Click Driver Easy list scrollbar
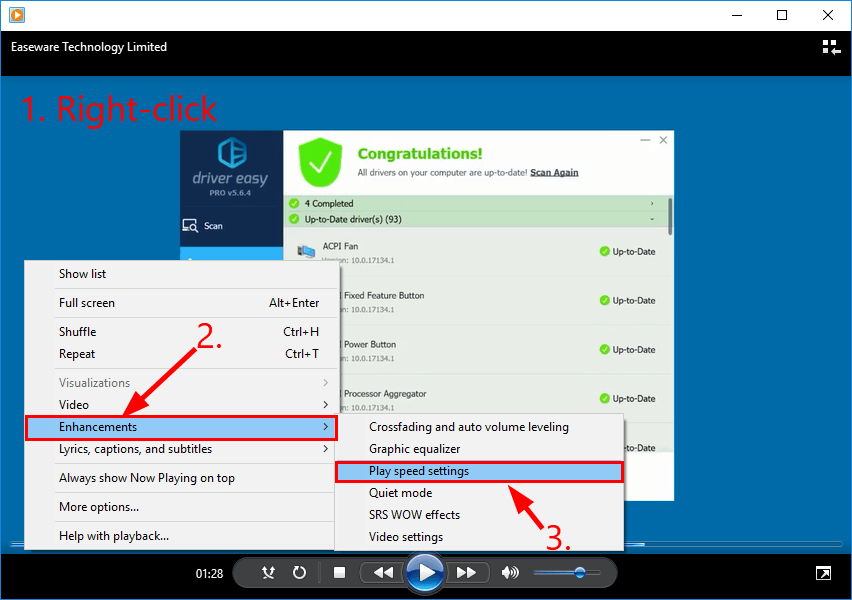Screen dimensions: 852x600 click(x=671, y=216)
